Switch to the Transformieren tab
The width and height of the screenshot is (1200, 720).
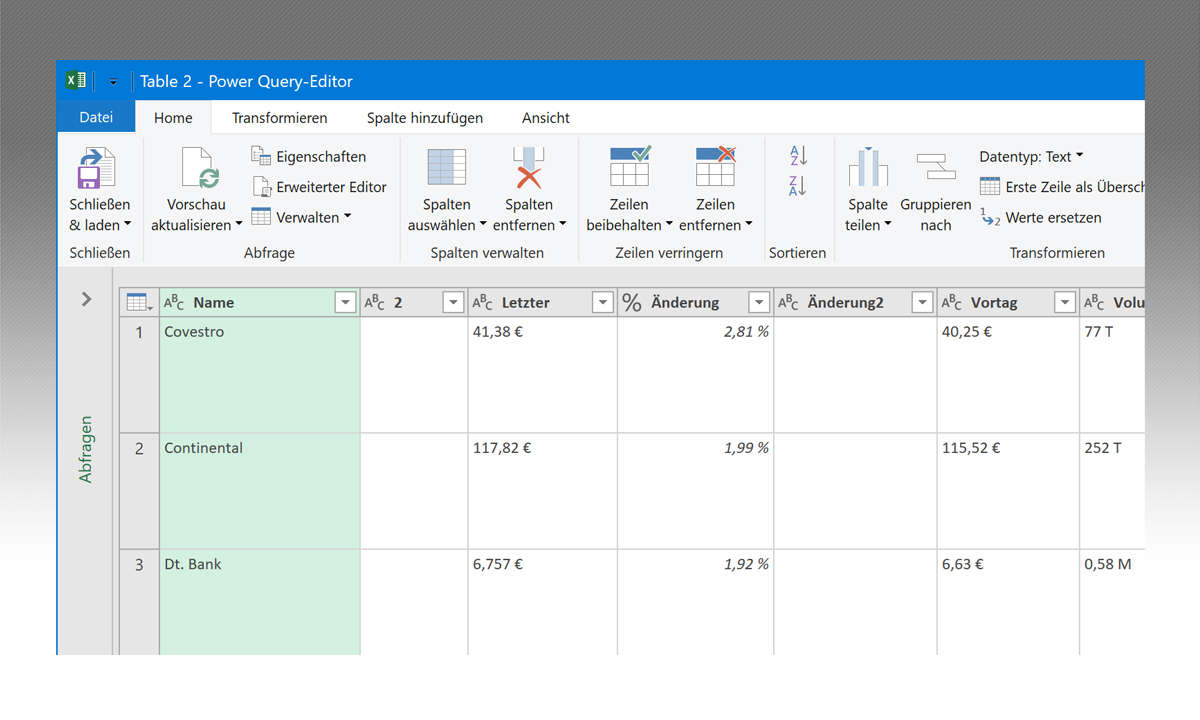tap(280, 117)
